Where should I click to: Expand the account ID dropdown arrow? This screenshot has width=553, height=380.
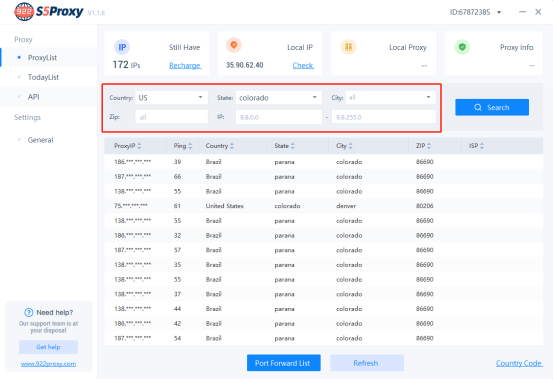(x=499, y=12)
